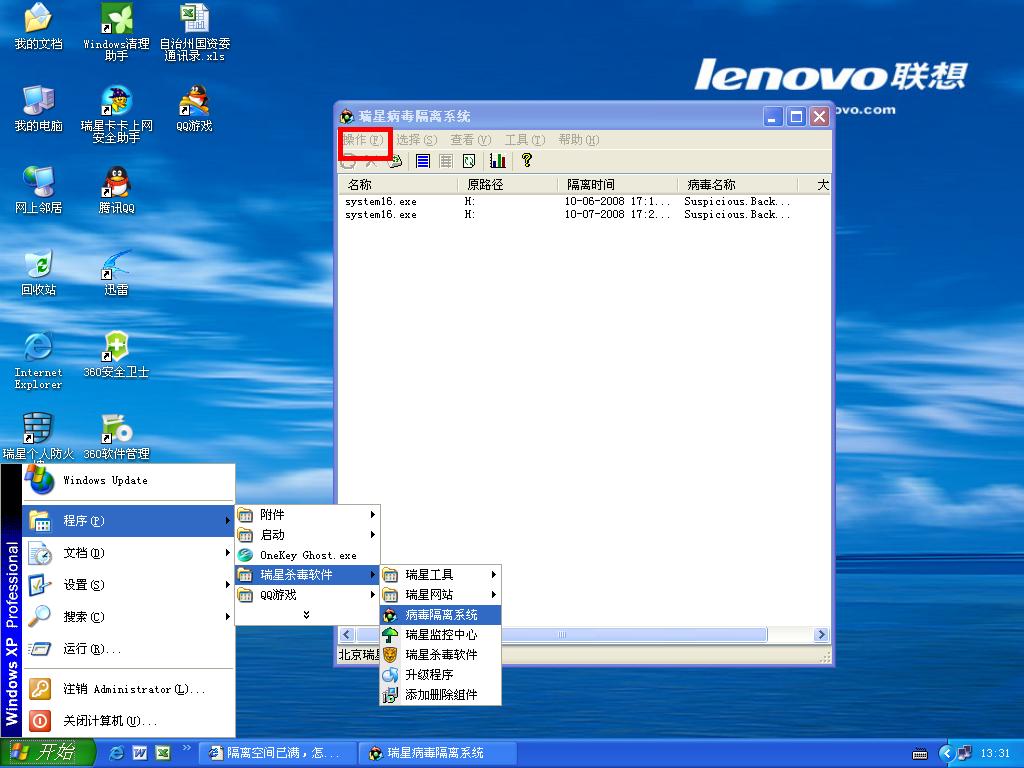Screen dimensions: 1024x768
Task: Expand the 瑞星工具 submenu
Action: pyautogui.click(x=440, y=575)
